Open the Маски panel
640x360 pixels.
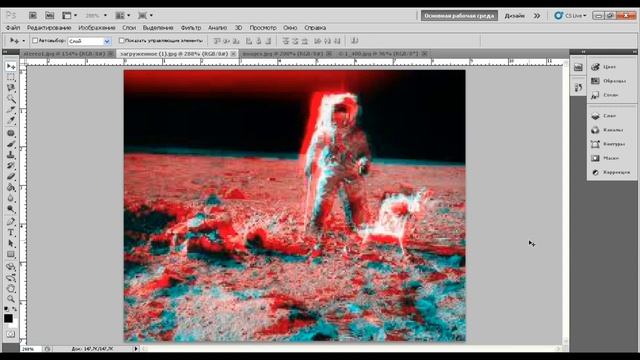coord(611,158)
